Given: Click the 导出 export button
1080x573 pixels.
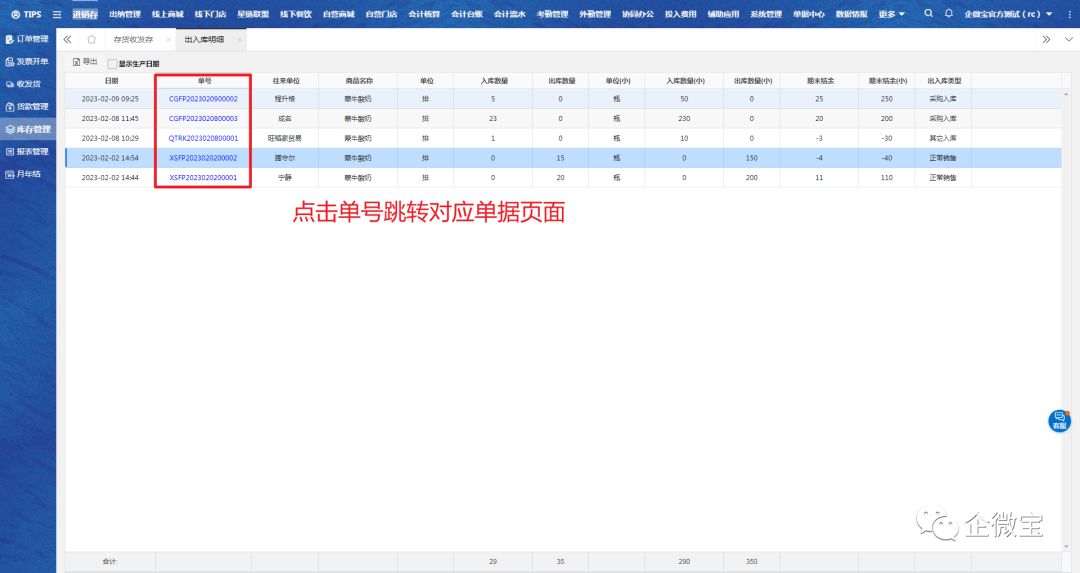Looking at the screenshot, I should [85, 62].
